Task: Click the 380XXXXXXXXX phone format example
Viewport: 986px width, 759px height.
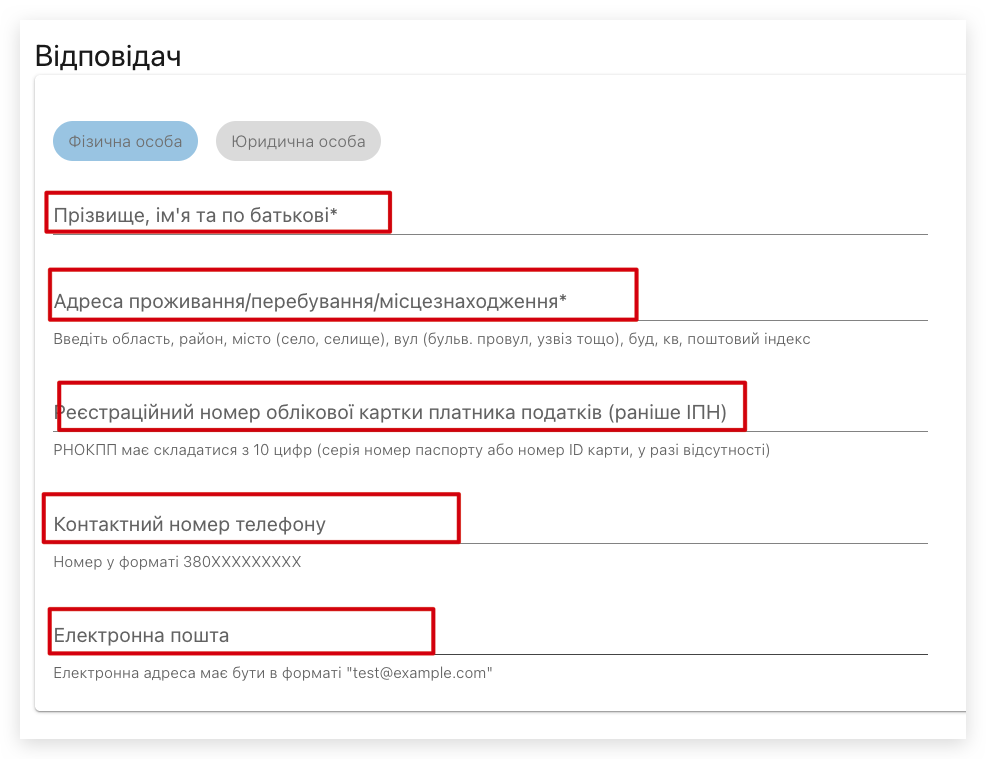Action: click(242, 562)
